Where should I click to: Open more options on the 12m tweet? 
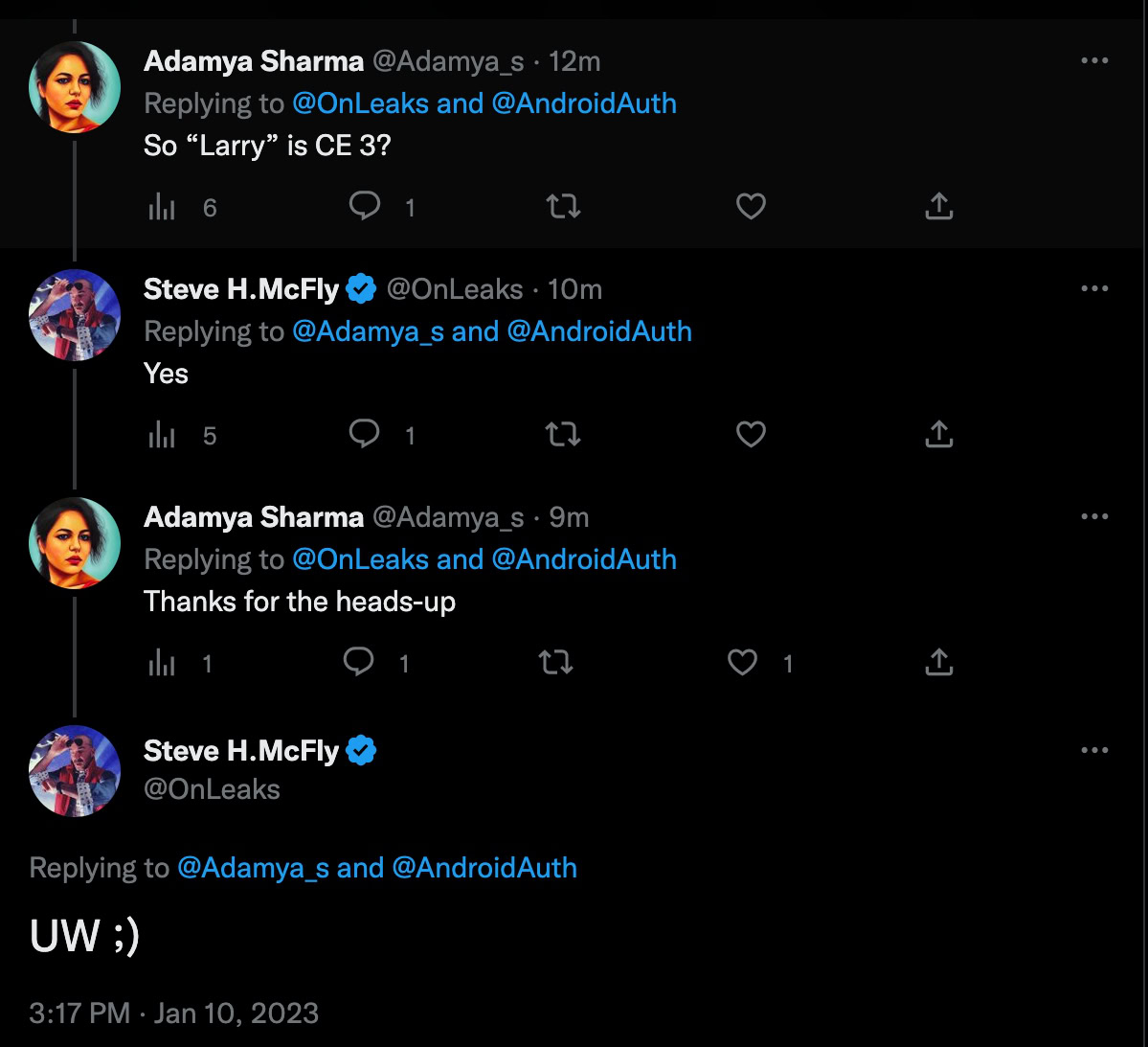[1094, 60]
